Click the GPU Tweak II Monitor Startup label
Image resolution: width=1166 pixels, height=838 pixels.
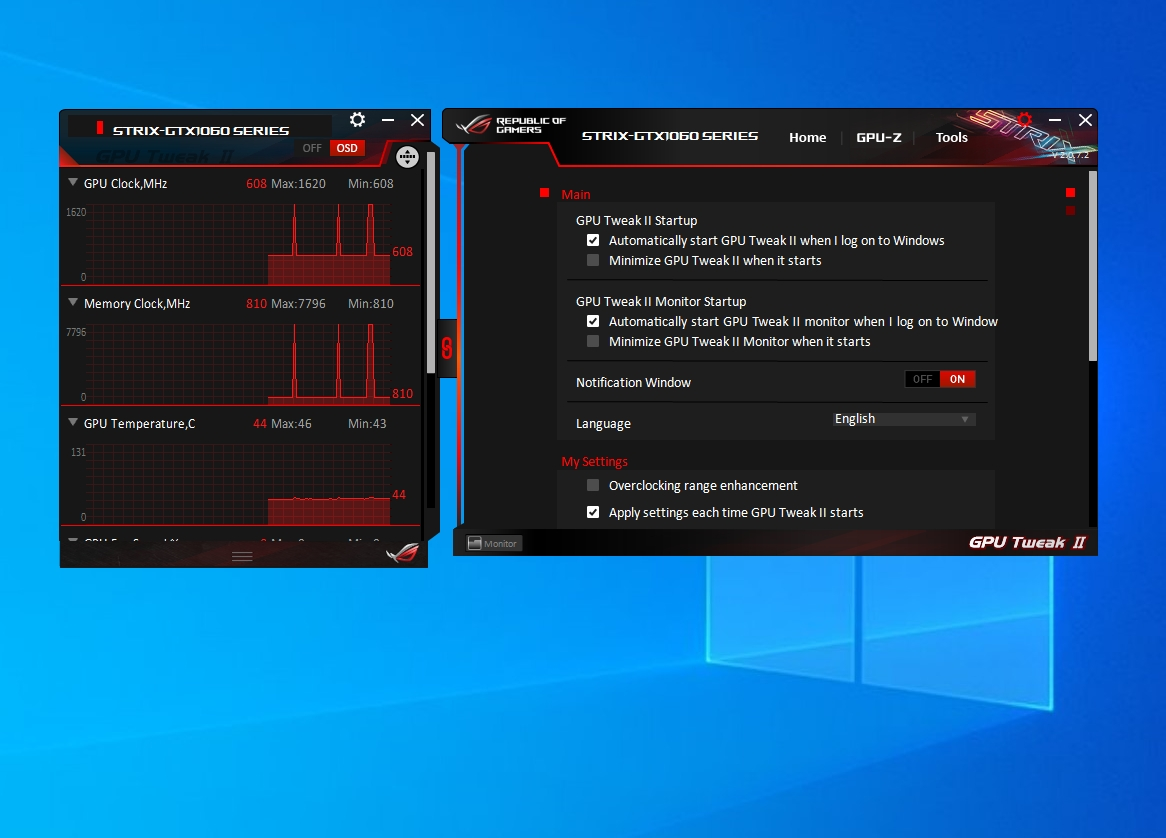661,301
